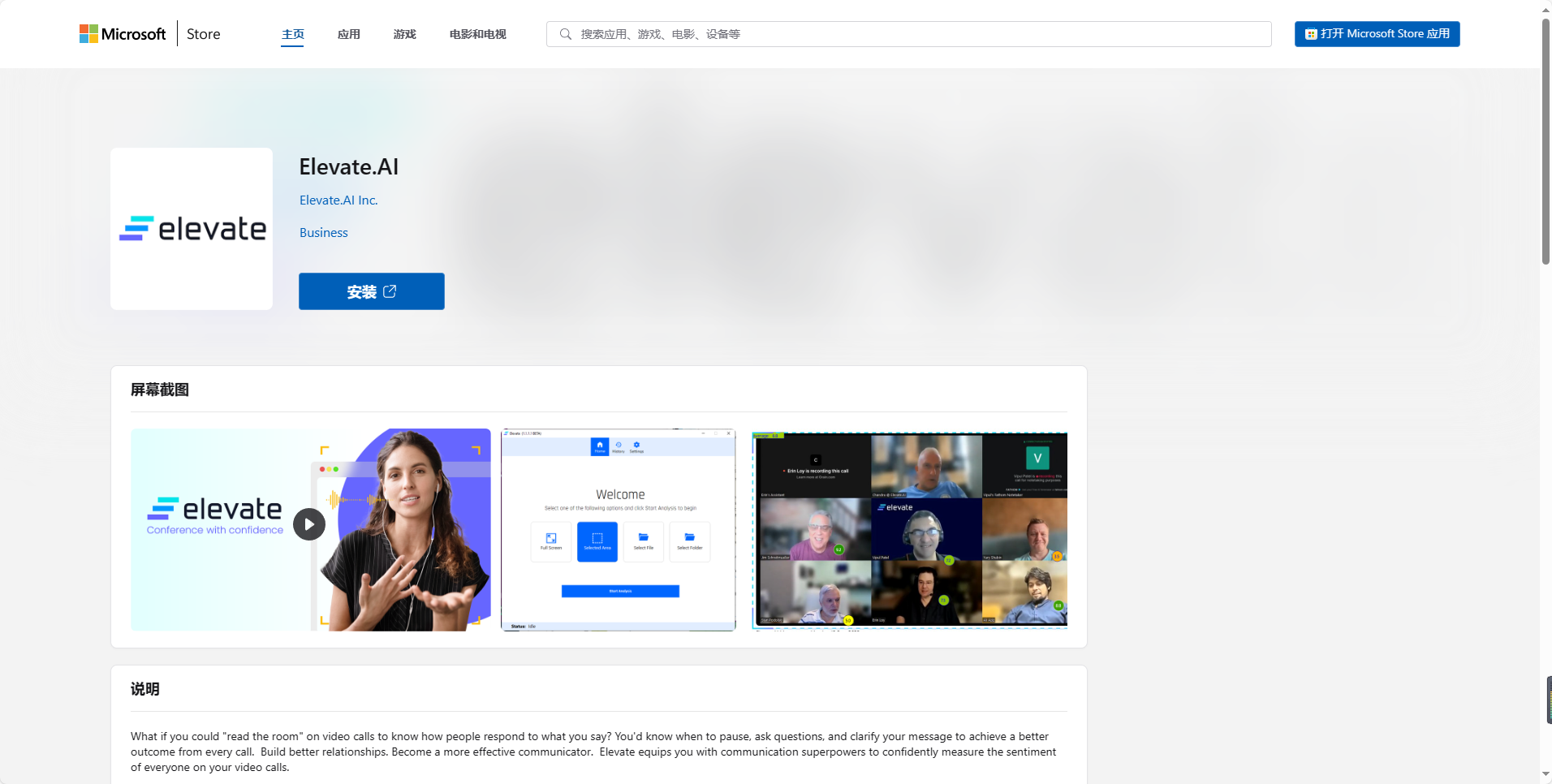Open the 应用 tab
The width and height of the screenshot is (1552, 784).
tap(348, 34)
